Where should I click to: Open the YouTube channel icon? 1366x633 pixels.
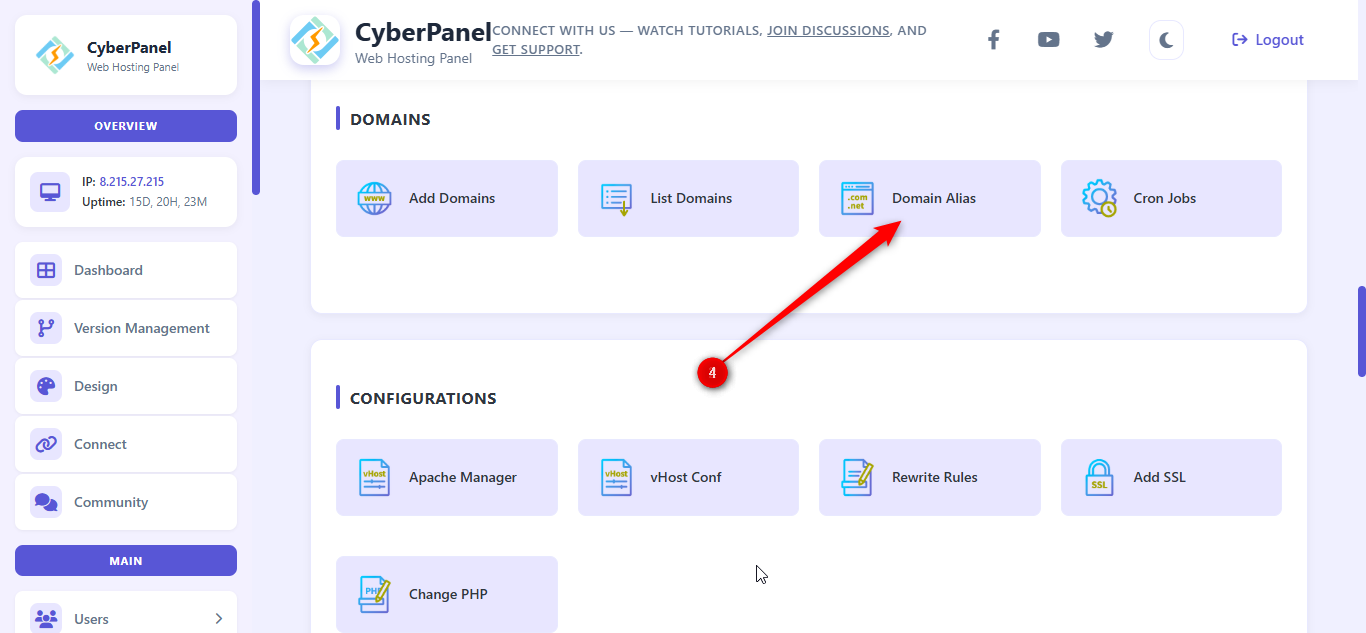pos(1048,40)
